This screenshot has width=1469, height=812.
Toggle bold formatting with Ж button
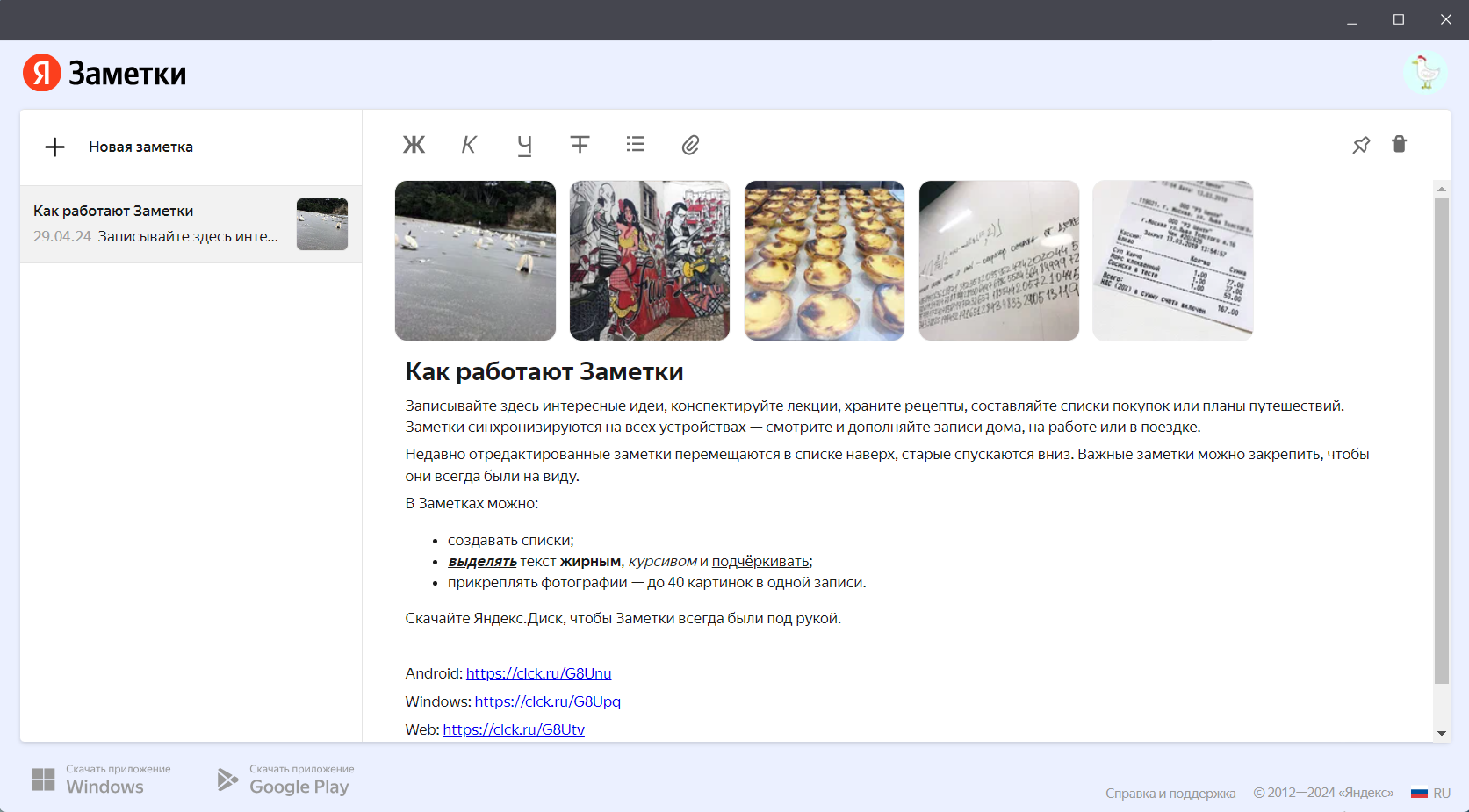pyautogui.click(x=414, y=145)
